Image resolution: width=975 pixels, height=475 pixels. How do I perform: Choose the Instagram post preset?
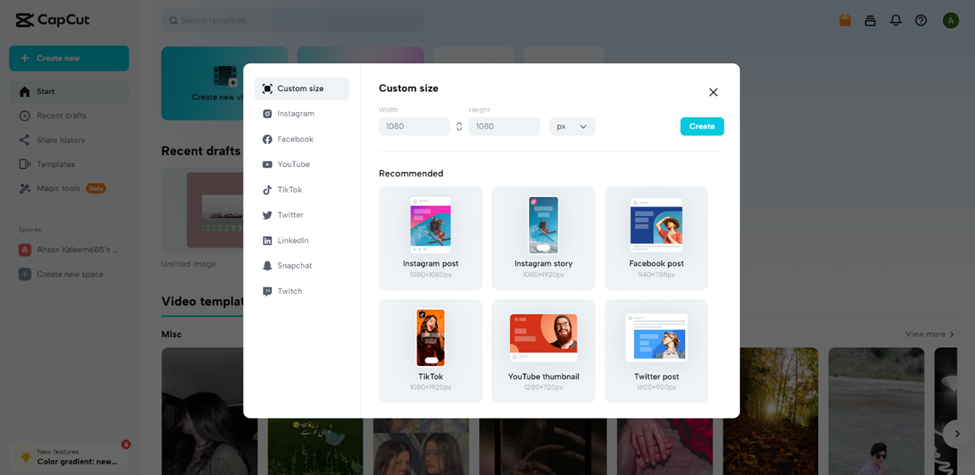point(430,238)
